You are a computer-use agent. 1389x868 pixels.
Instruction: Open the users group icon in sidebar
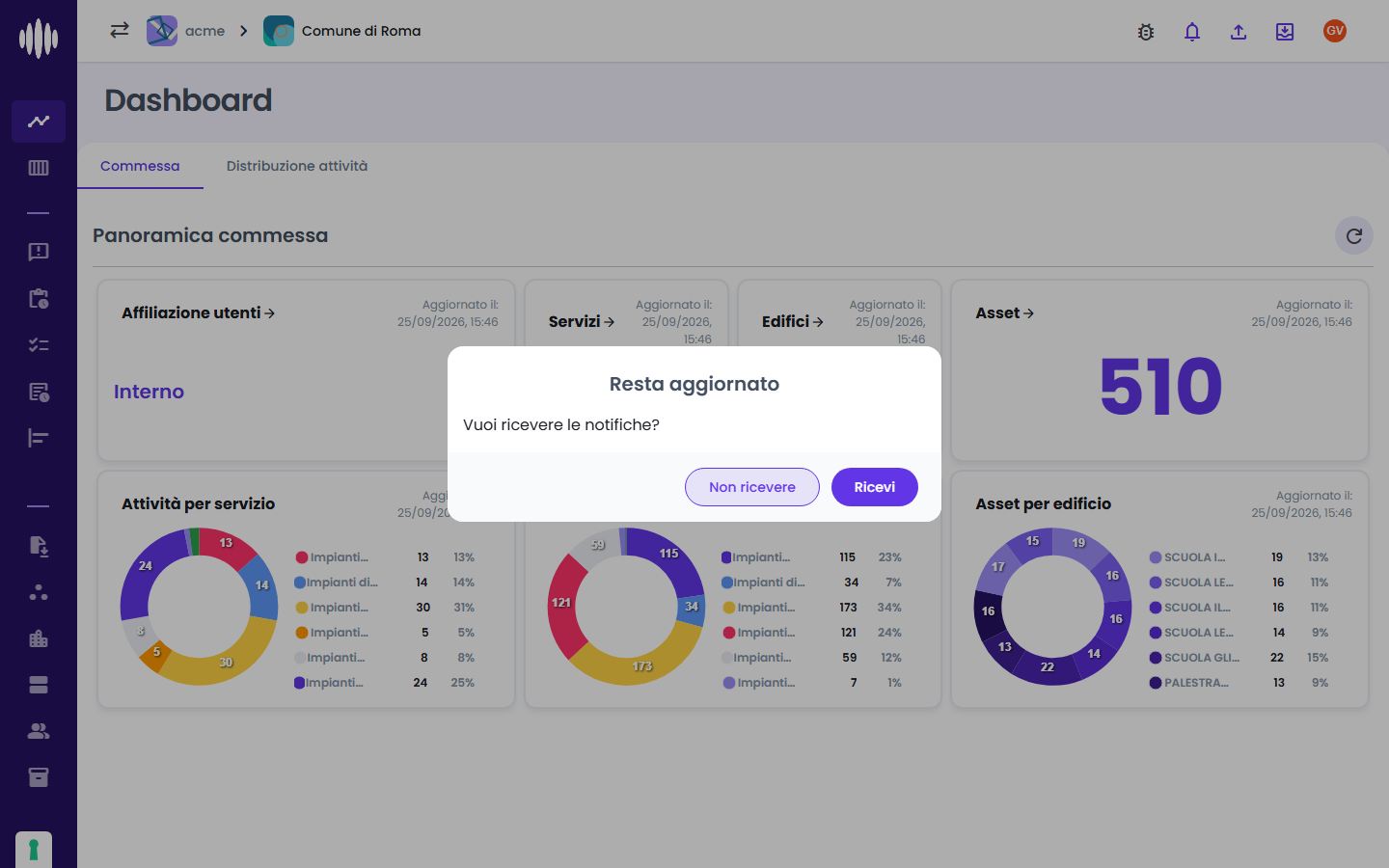(x=39, y=731)
